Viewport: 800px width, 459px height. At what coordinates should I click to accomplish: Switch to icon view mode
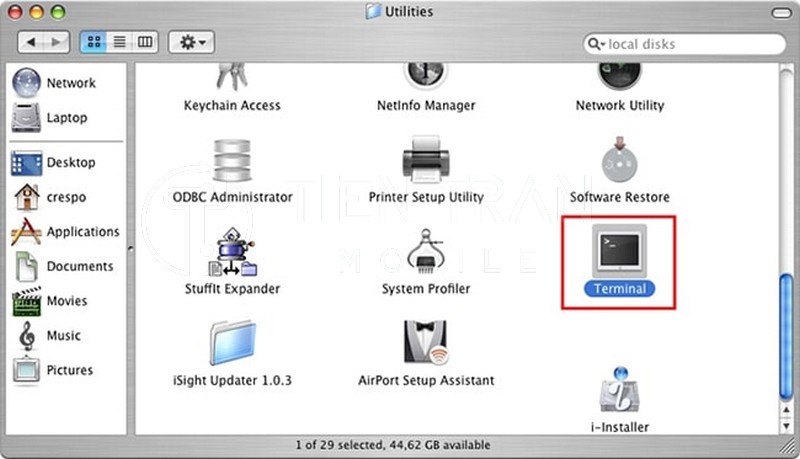[93, 42]
